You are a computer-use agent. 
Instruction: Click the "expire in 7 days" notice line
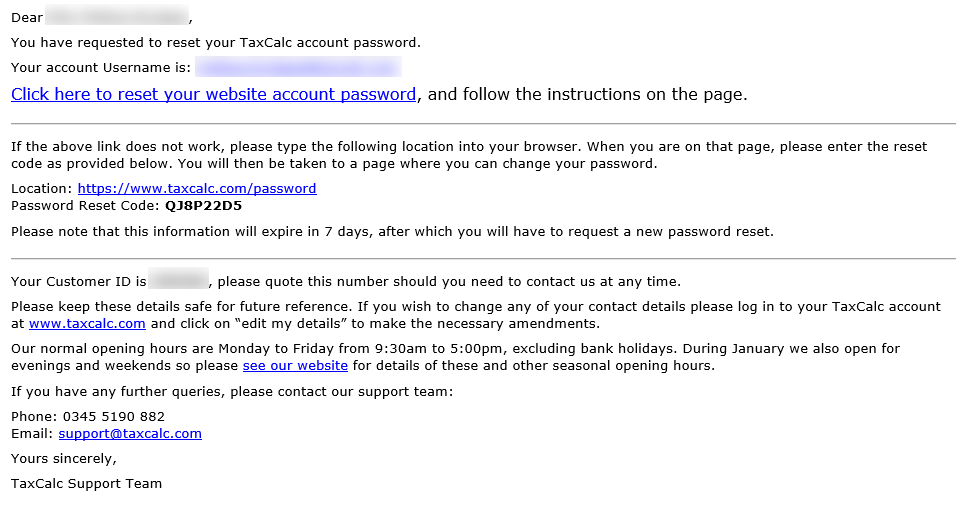392,232
